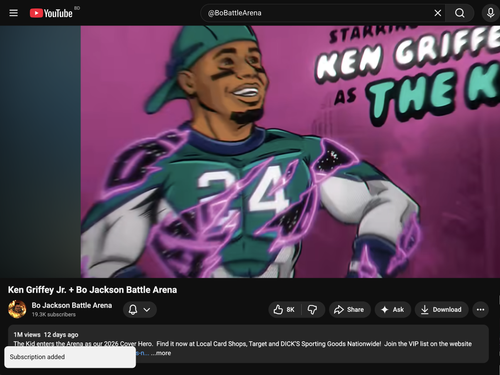Open the hamburger guide menu

pyautogui.click(x=13, y=13)
